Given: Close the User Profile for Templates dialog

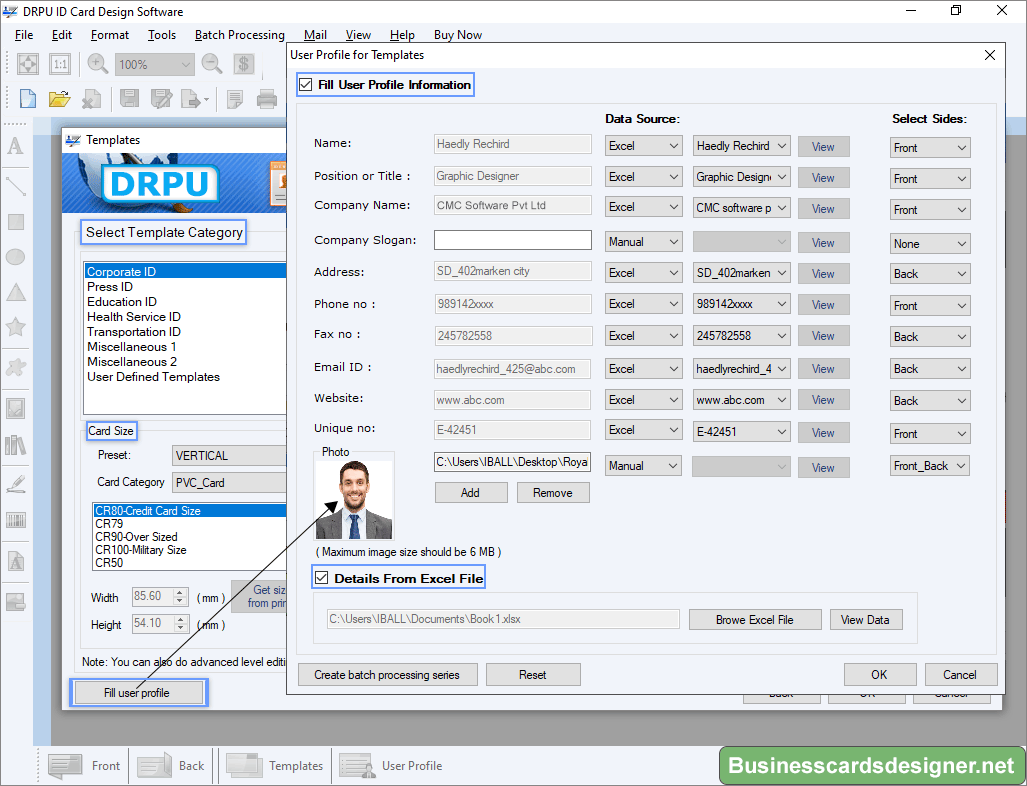Looking at the screenshot, I should (990, 55).
